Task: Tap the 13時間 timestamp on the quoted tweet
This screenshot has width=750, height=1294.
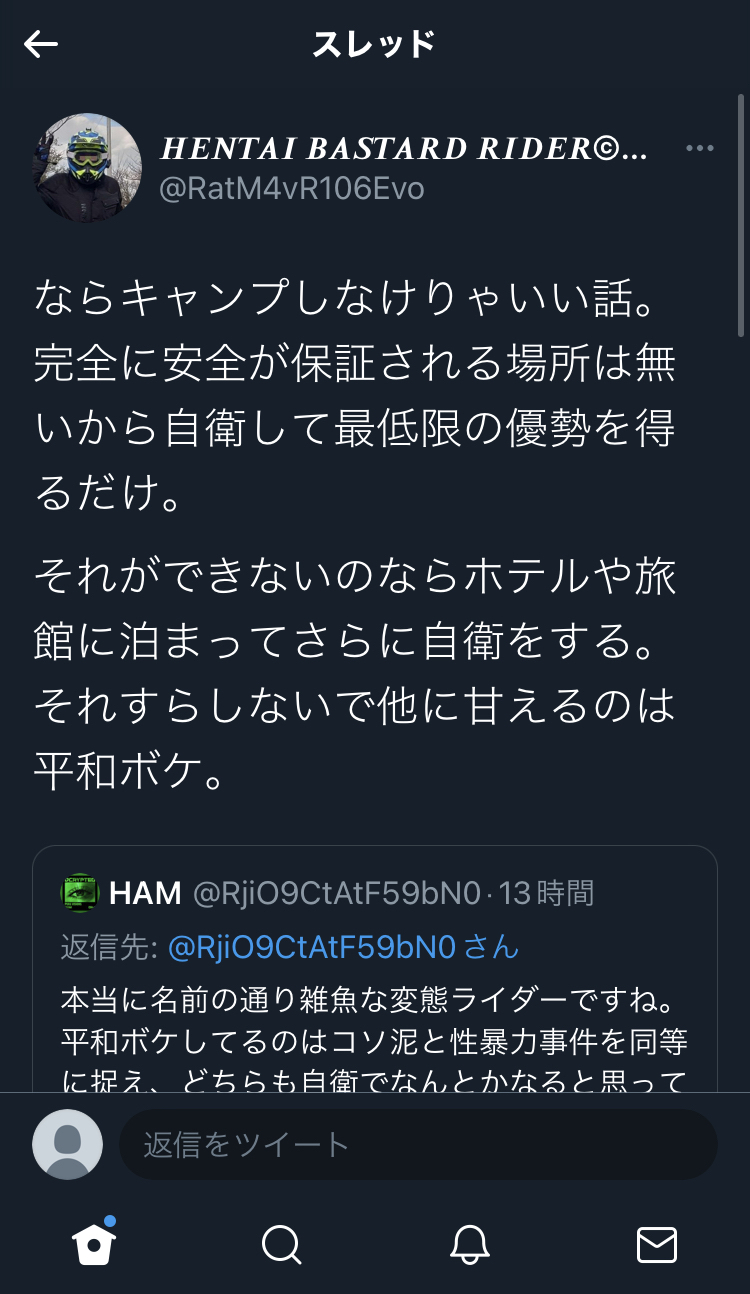Action: point(546,892)
